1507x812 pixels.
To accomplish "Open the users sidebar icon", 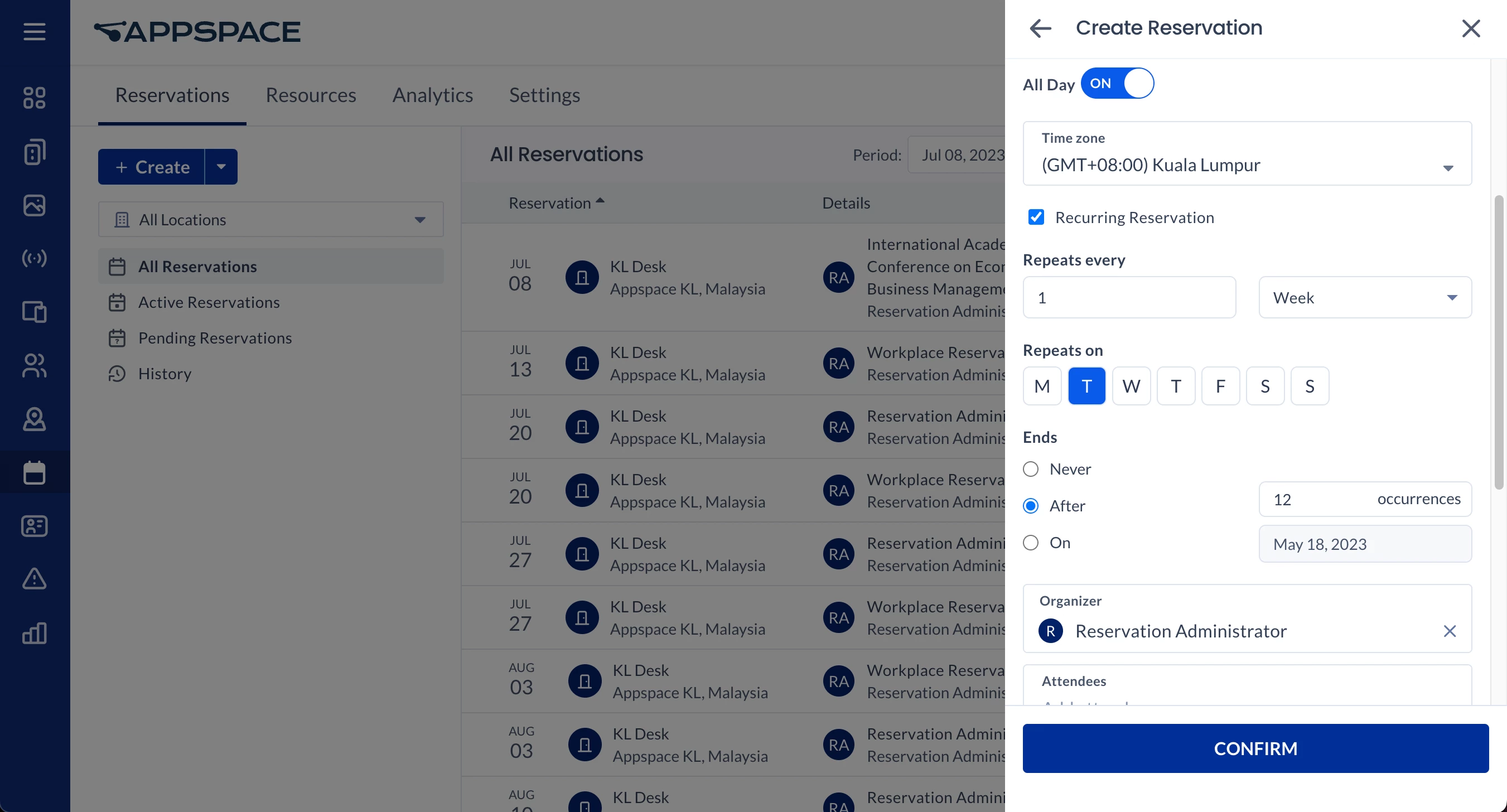I will (34, 366).
